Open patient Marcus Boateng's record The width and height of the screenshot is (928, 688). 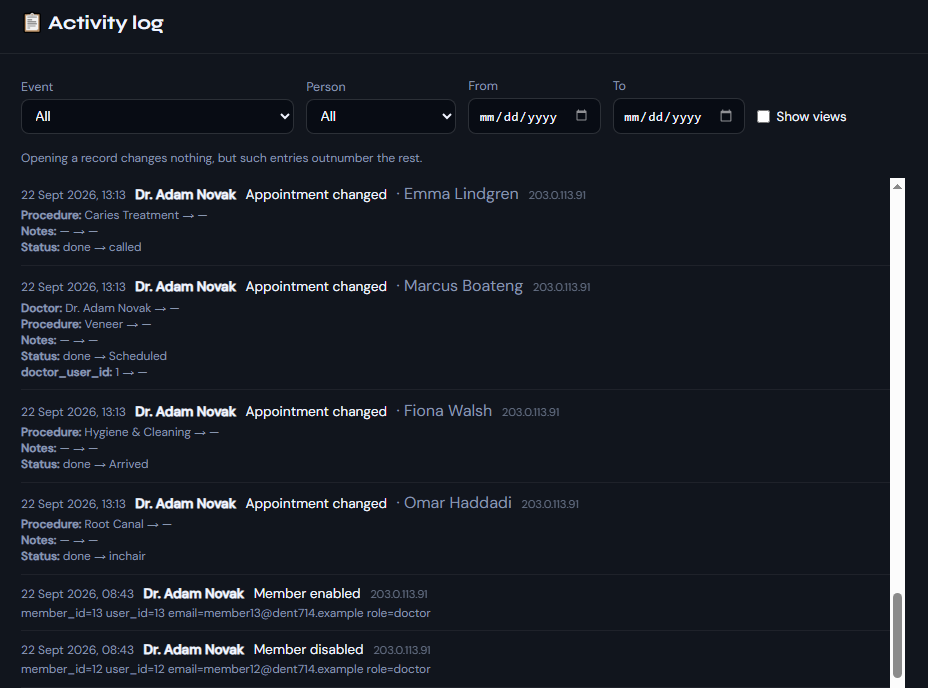[x=463, y=286]
